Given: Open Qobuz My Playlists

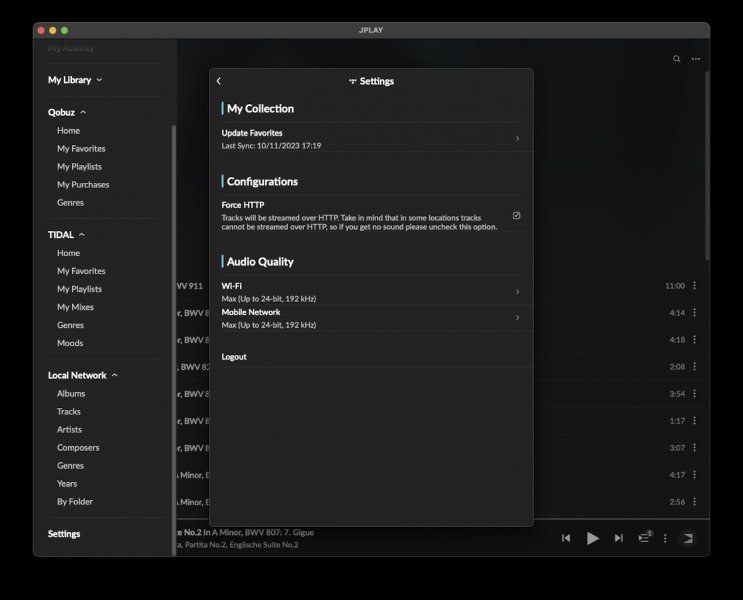Looking at the screenshot, I should [x=79, y=166].
